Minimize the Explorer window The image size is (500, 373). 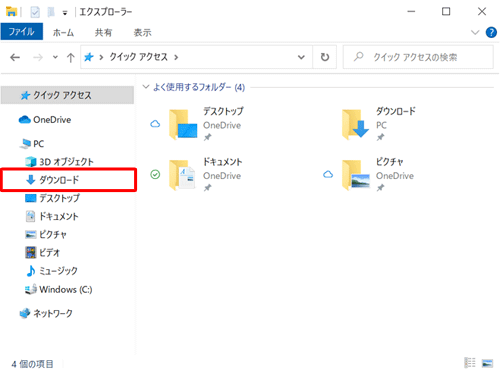(411, 12)
